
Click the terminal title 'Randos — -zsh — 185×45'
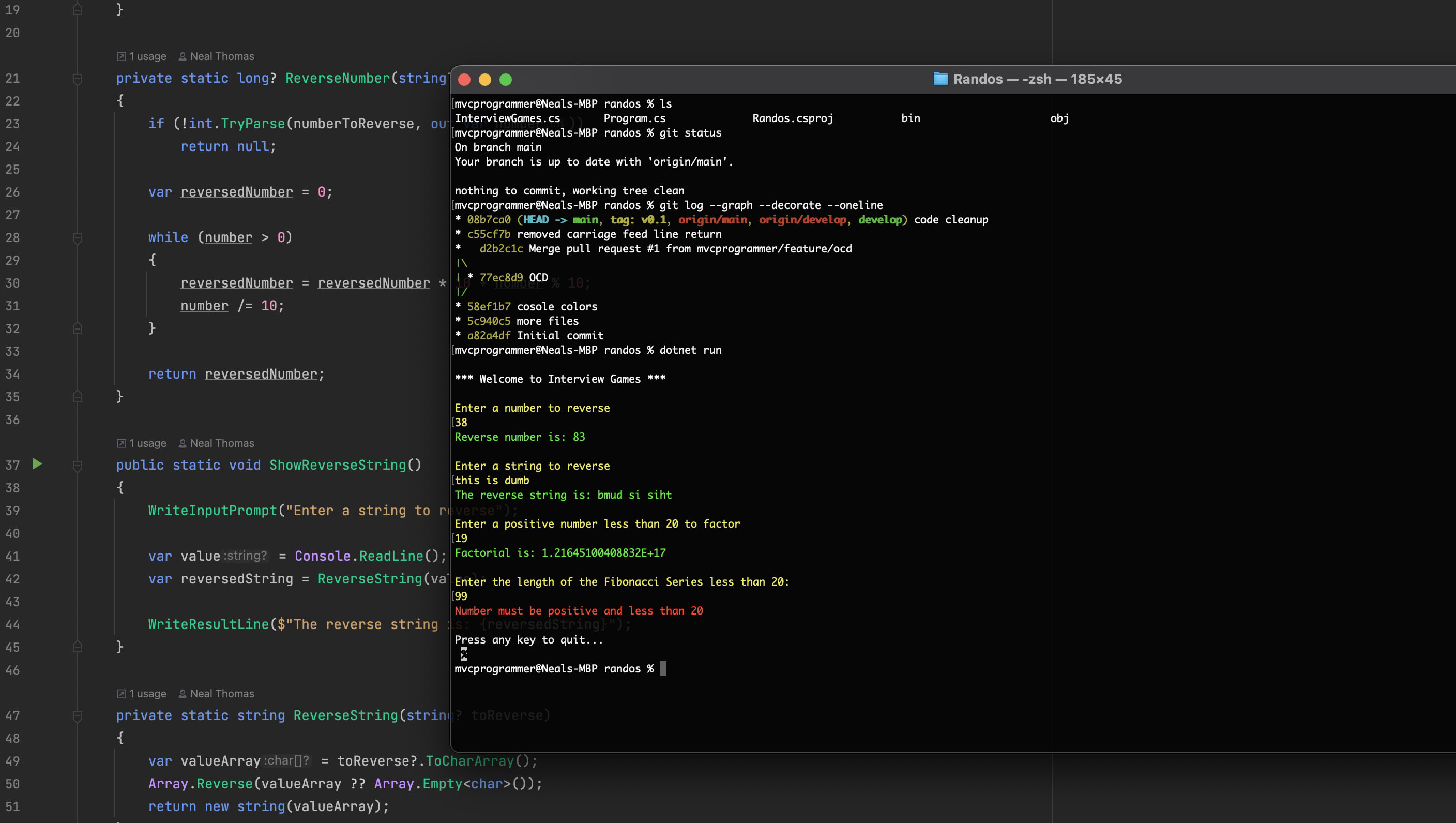pyautogui.click(x=1038, y=79)
